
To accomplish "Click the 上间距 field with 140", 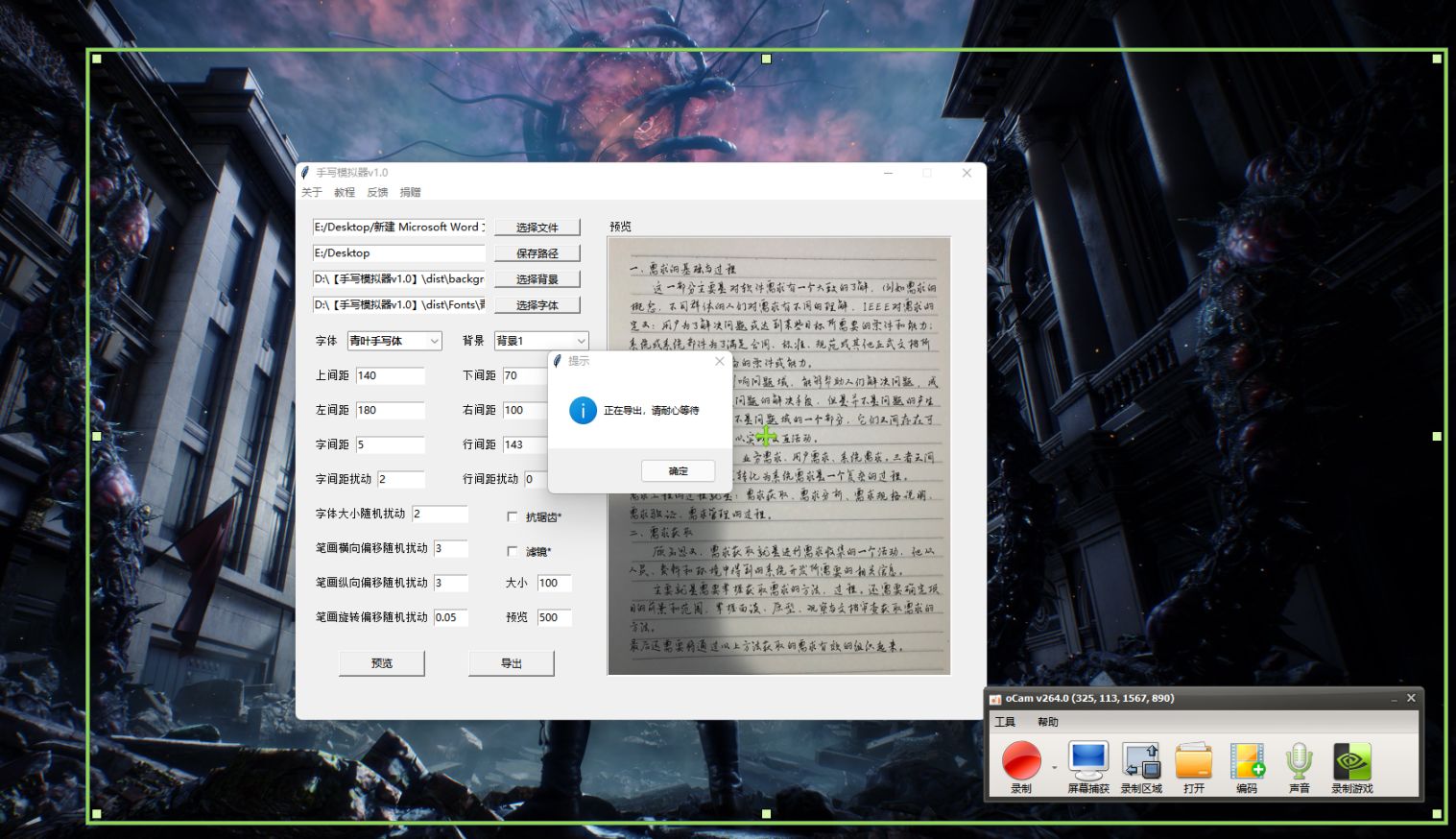I will pos(390,375).
